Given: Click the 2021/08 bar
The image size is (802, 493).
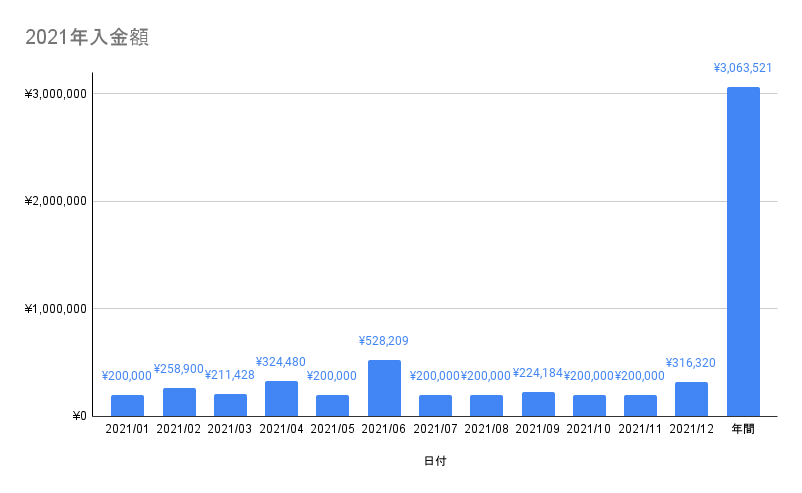Looking at the screenshot, I should click(x=486, y=406).
